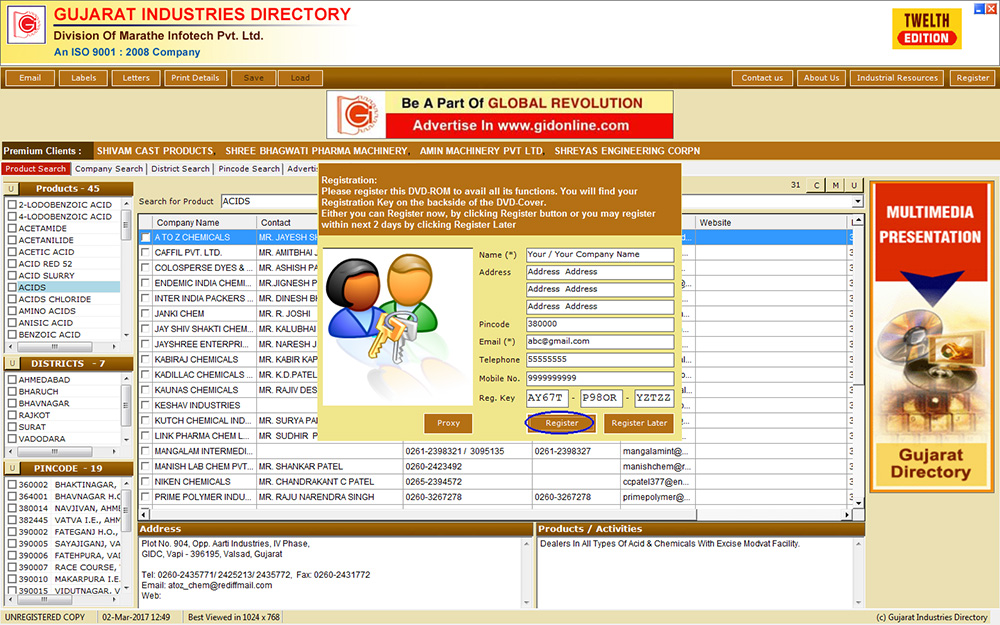Select the MANISH LAB CHEM PVT company row

(495, 467)
